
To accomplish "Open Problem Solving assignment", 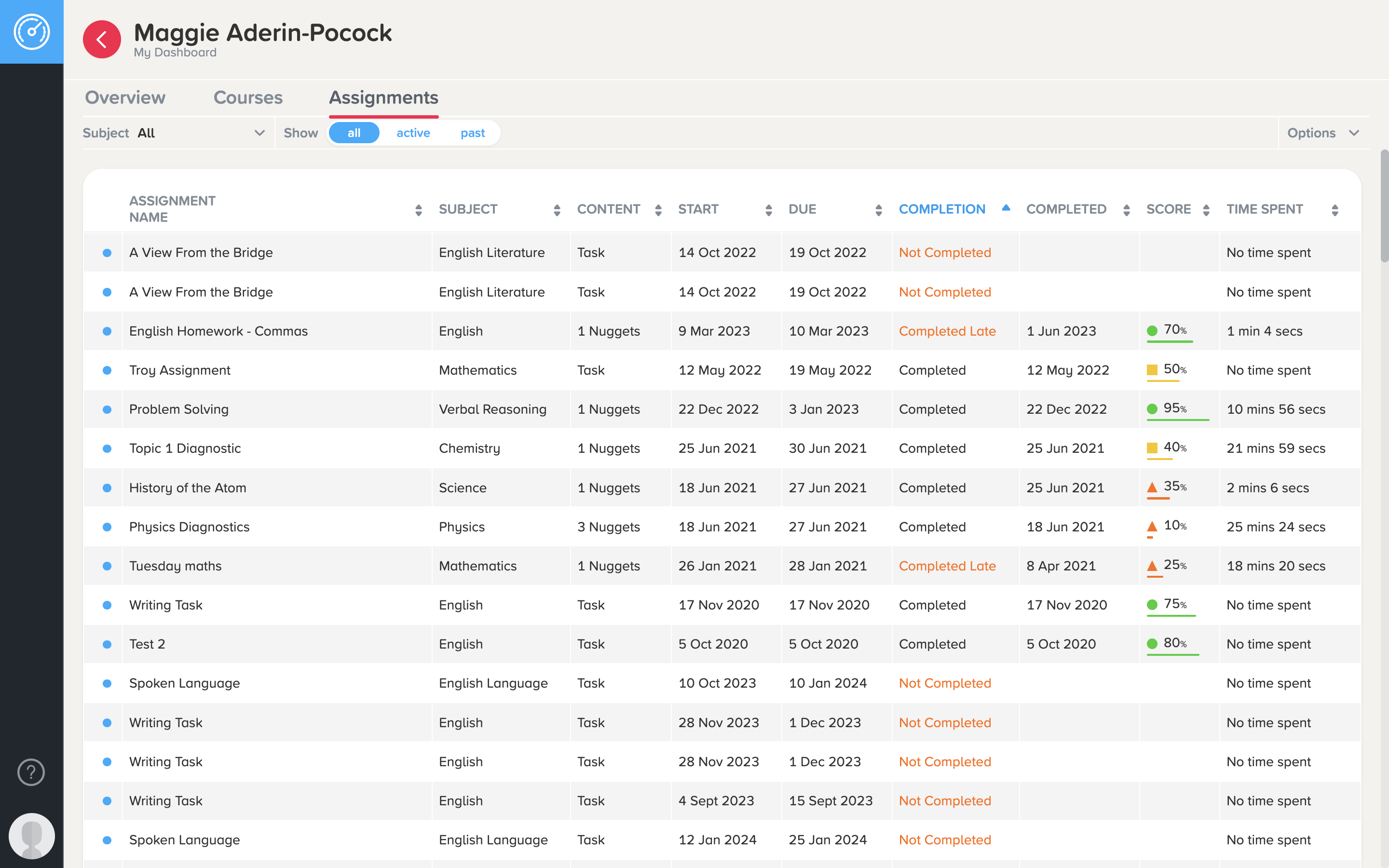I will [x=178, y=409].
